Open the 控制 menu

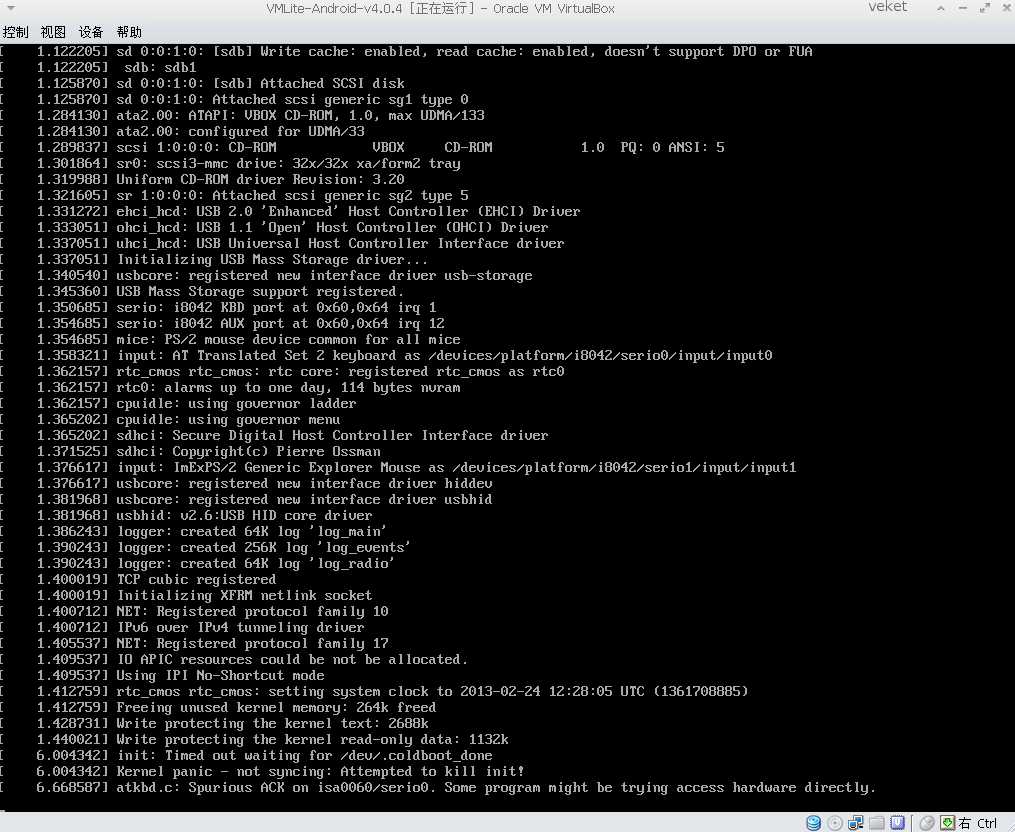click(x=16, y=32)
